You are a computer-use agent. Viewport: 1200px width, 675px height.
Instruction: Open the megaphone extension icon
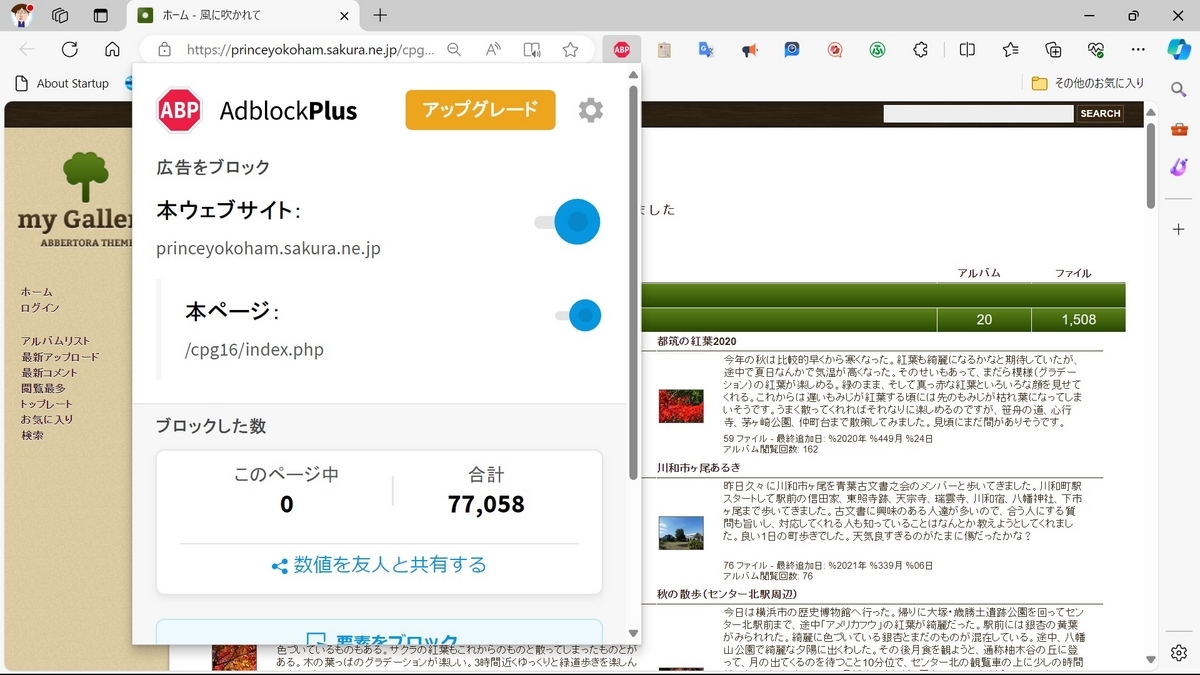tap(749, 49)
